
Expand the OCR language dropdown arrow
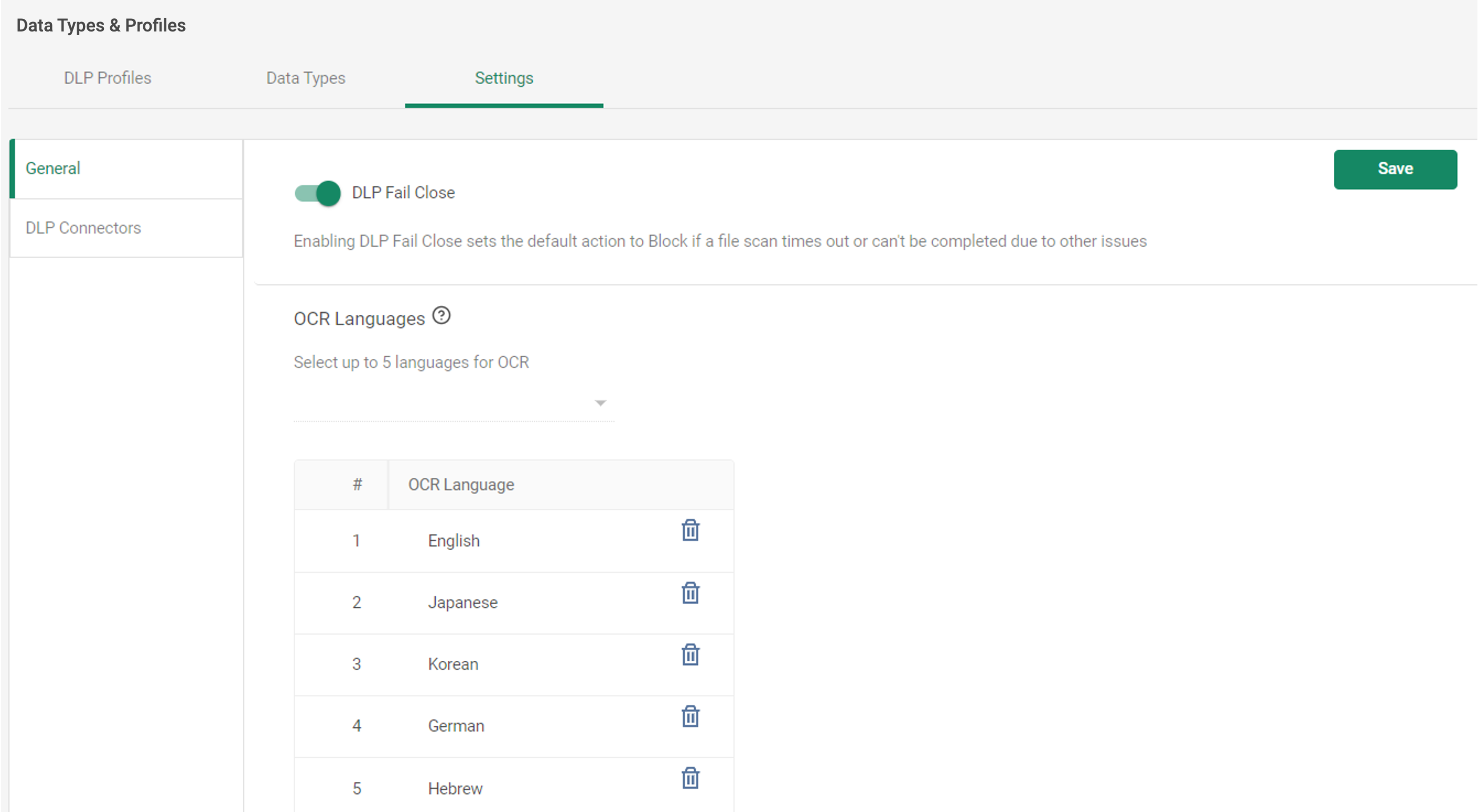coord(600,403)
